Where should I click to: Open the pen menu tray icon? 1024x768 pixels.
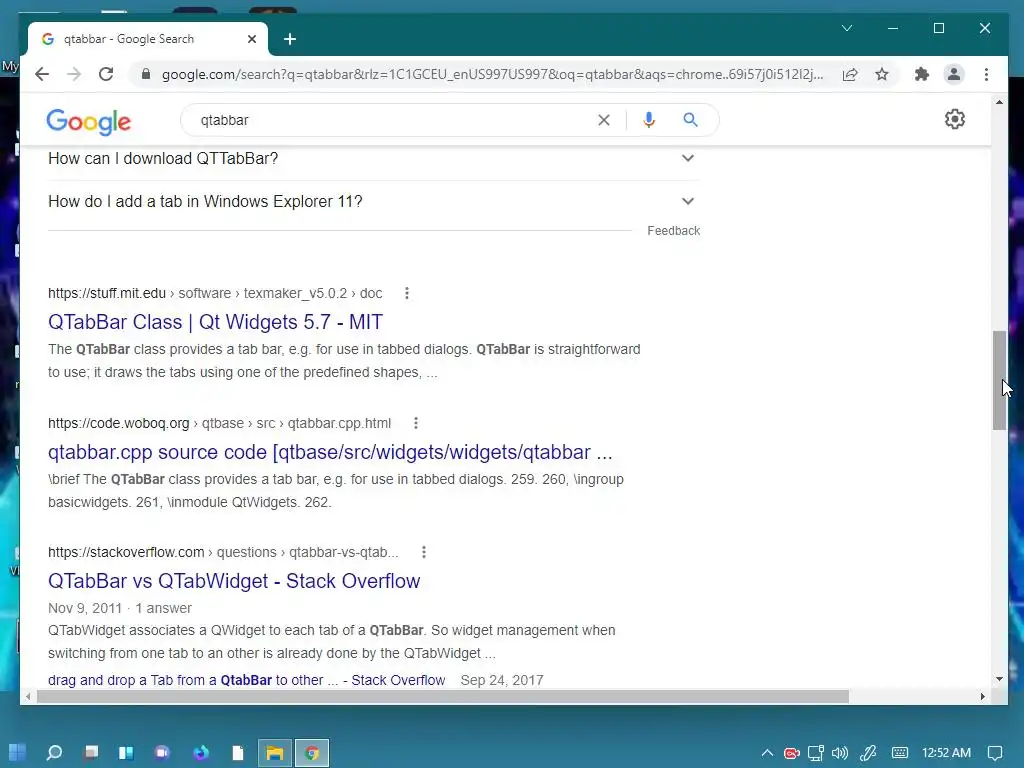(868, 754)
